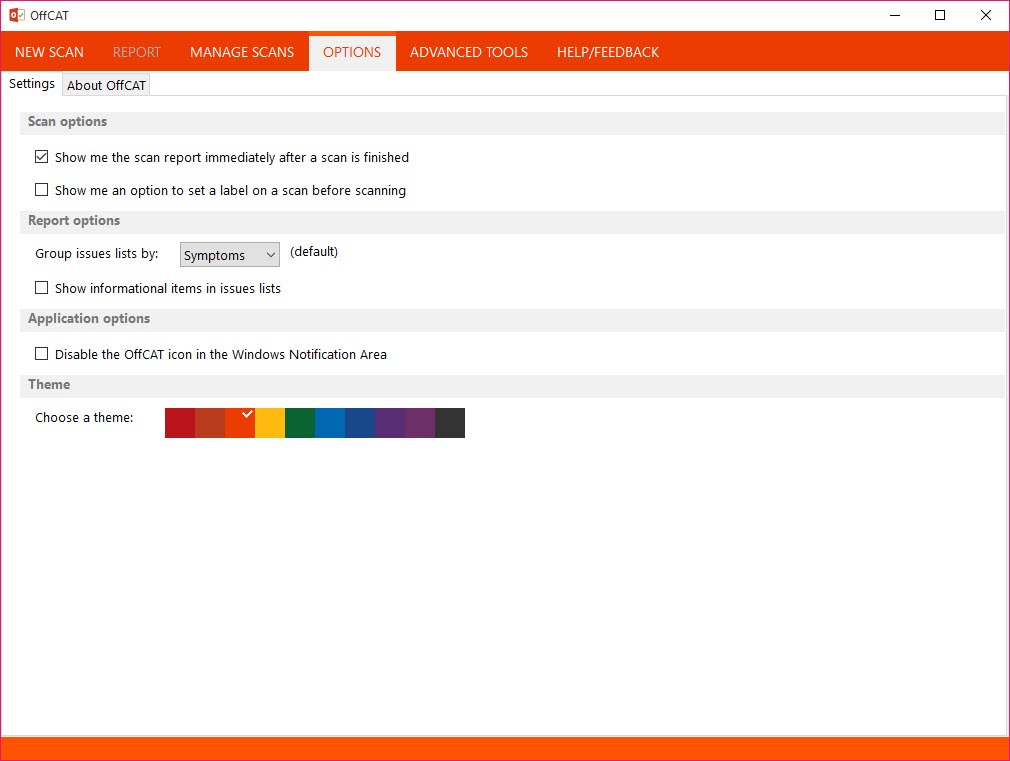
Task: Click the '(default)' text beside dropdown
Action: tap(314, 252)
